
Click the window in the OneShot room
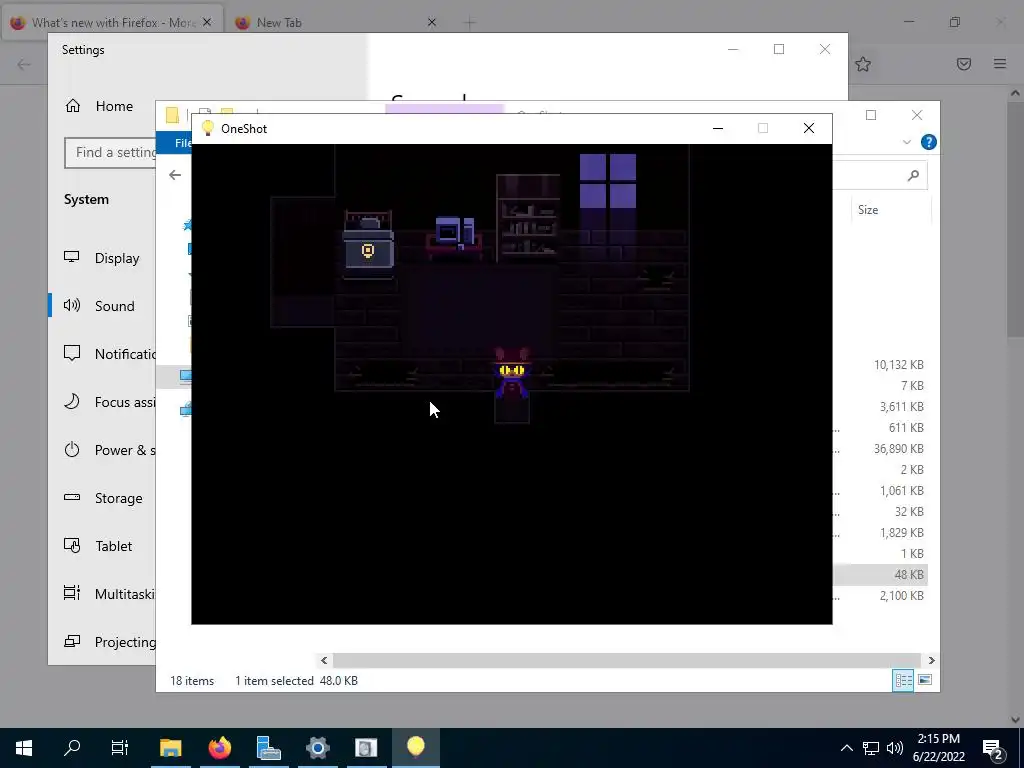608,181
